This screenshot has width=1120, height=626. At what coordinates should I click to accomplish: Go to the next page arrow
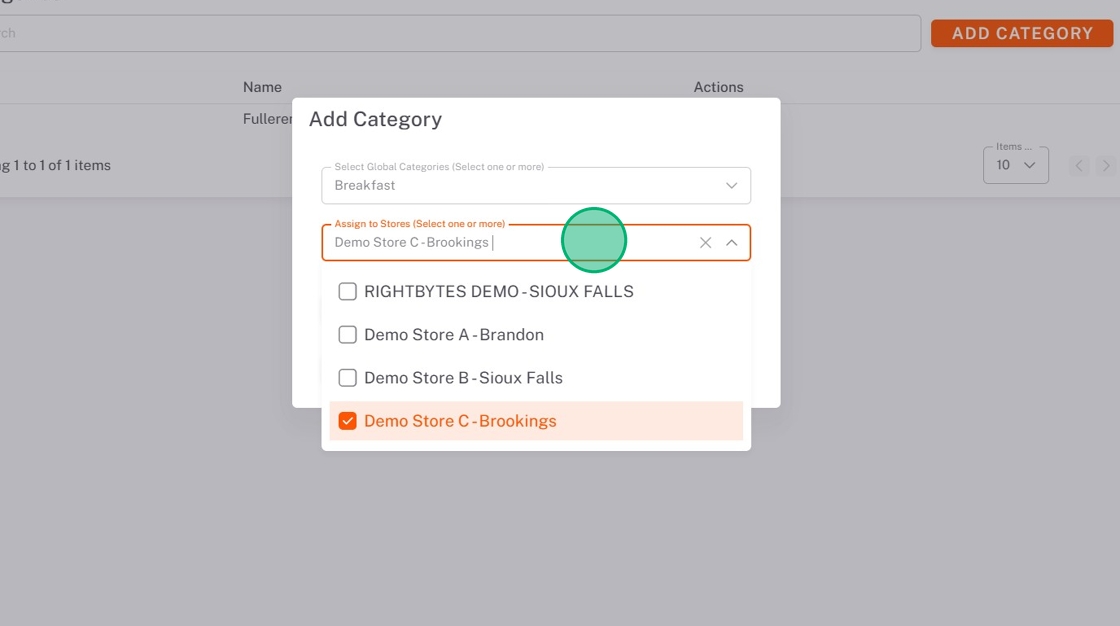pyautogui.click(x=1105, y=166)
